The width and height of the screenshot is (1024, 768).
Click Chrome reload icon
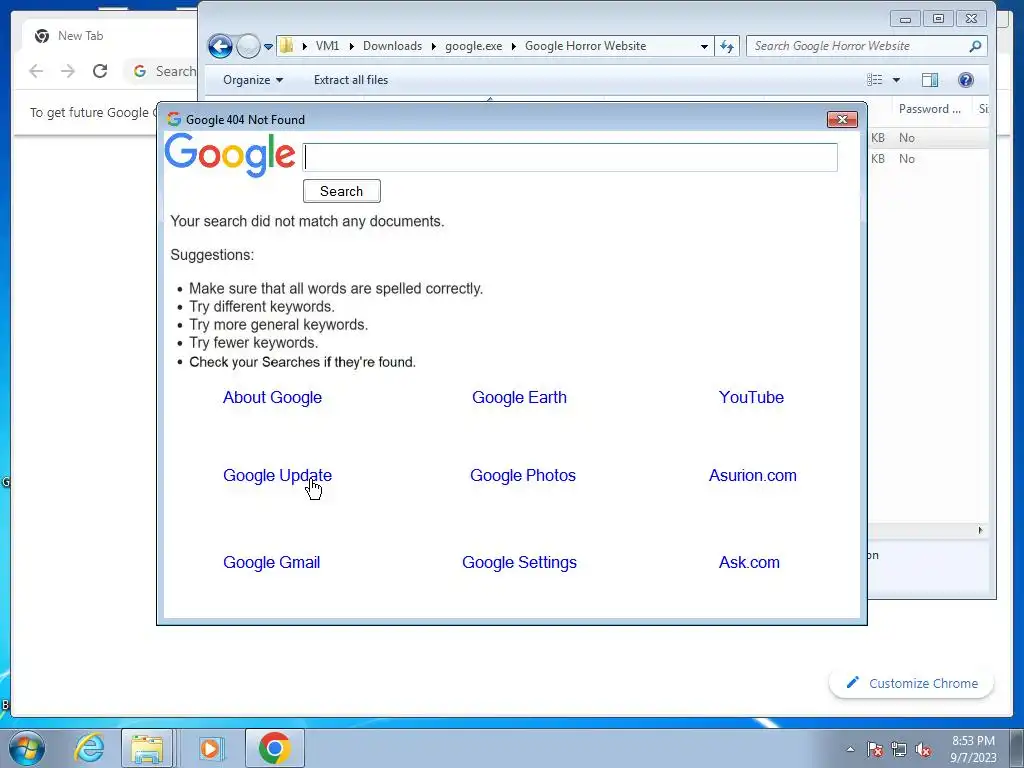(100, 71)
